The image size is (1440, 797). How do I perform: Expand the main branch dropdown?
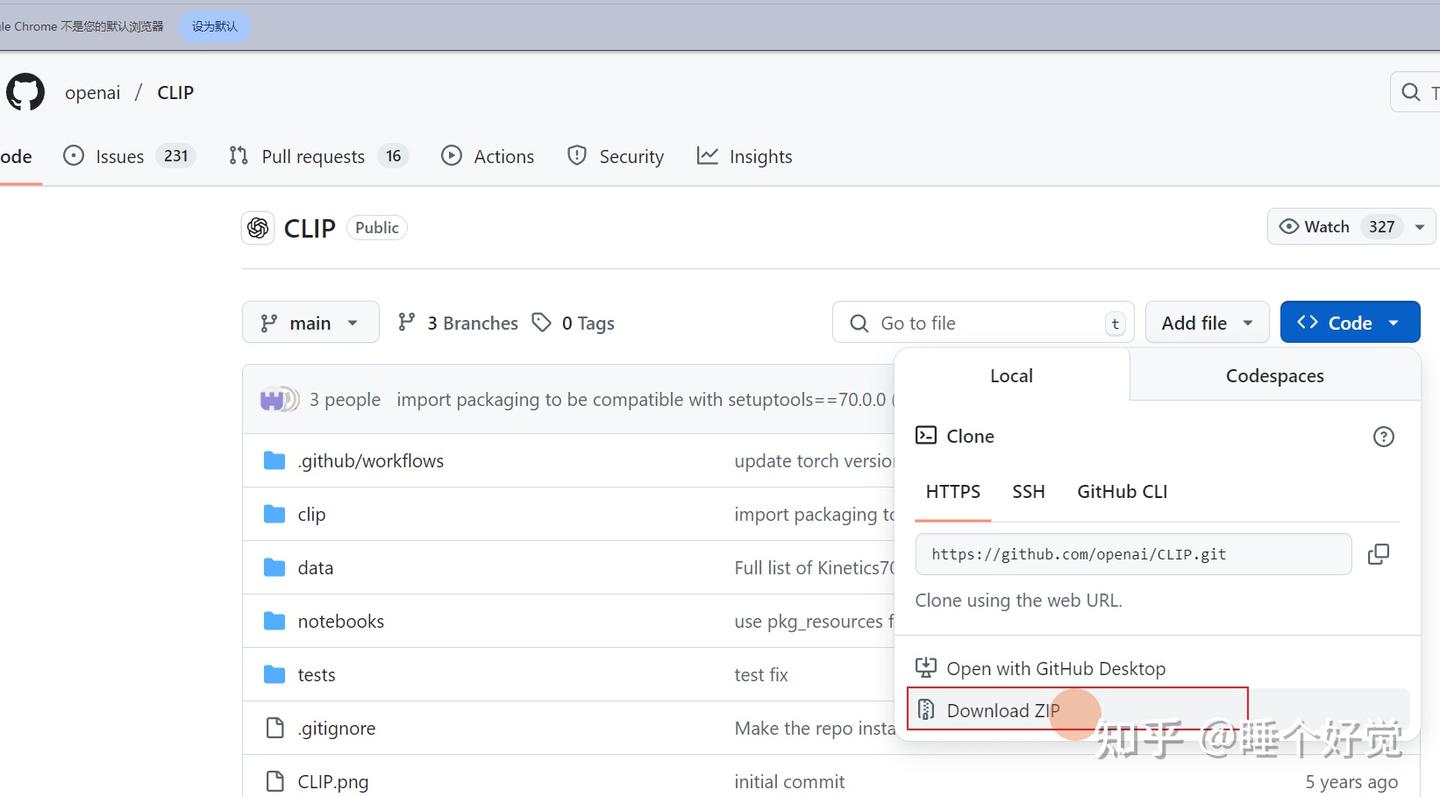310,322
